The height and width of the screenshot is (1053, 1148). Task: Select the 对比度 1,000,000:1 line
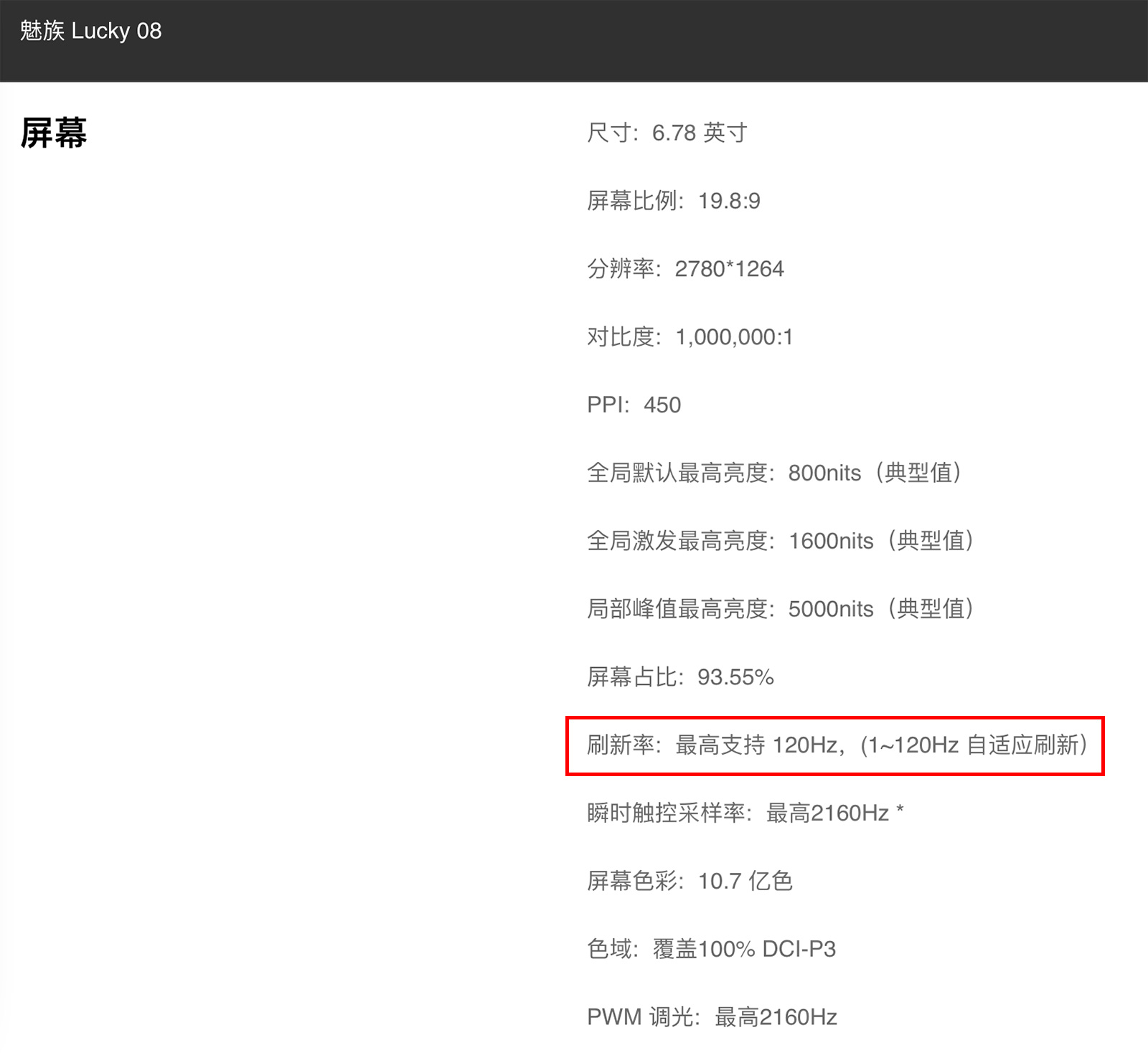click(x=690, y=337)
